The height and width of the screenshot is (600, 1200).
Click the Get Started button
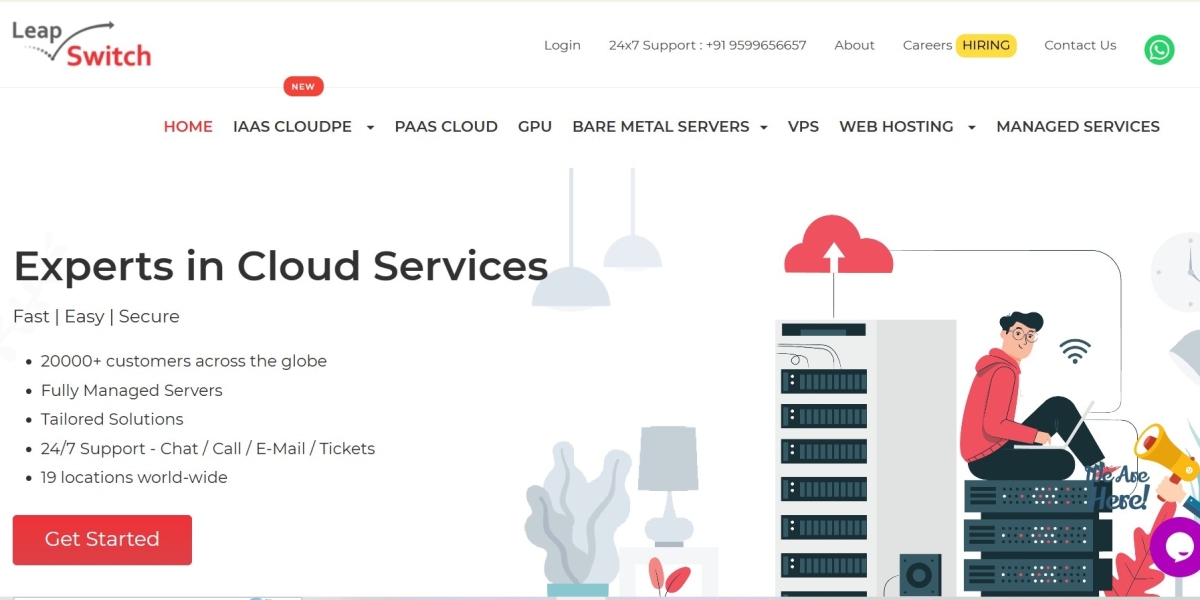click(102, 540)
